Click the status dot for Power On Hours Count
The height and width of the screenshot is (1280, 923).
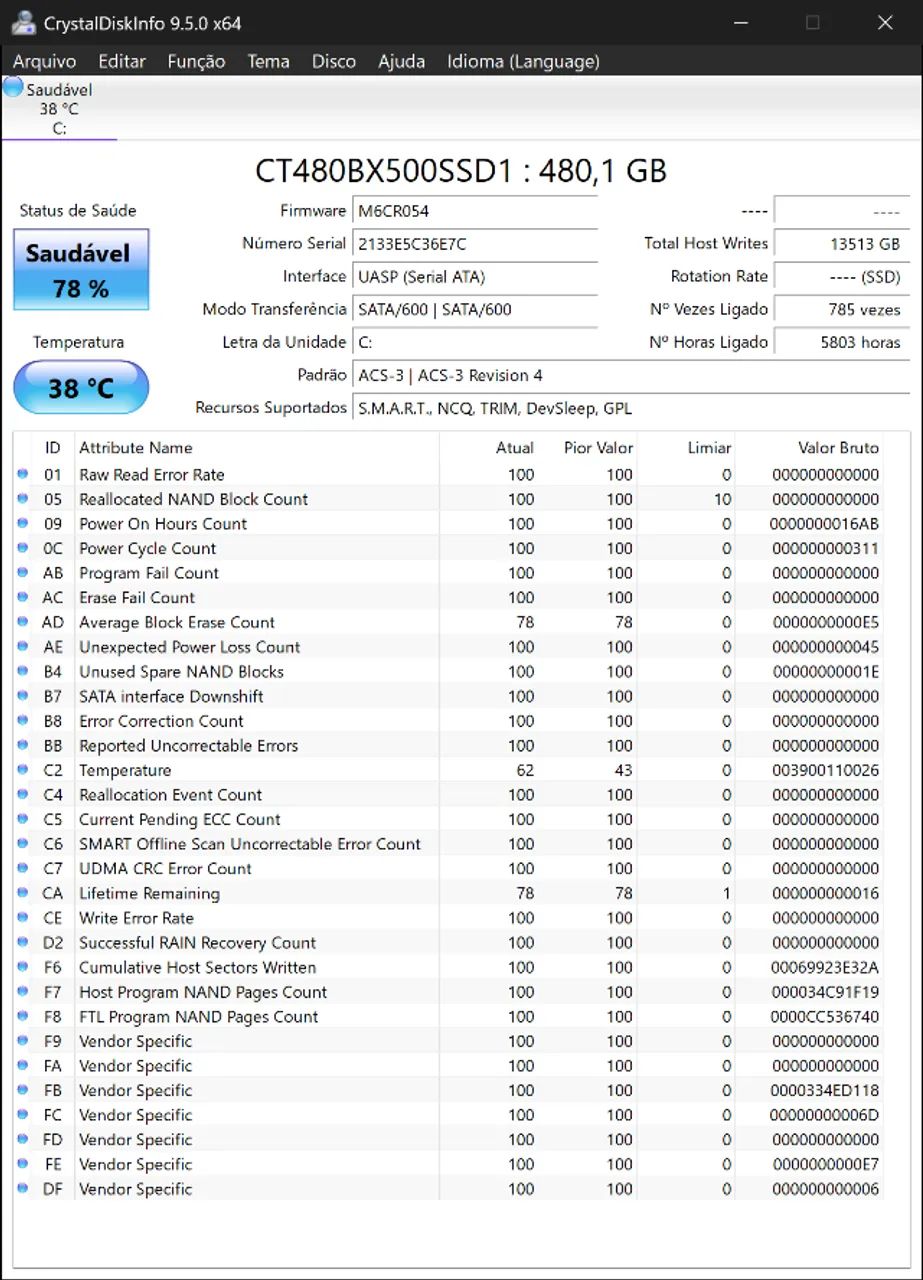22,523
